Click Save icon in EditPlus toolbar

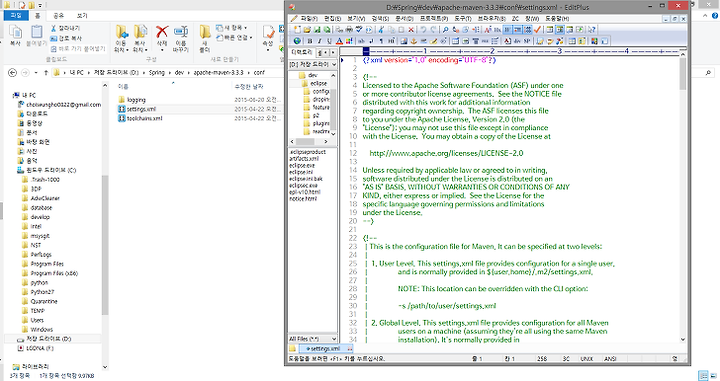coord(317,29)
